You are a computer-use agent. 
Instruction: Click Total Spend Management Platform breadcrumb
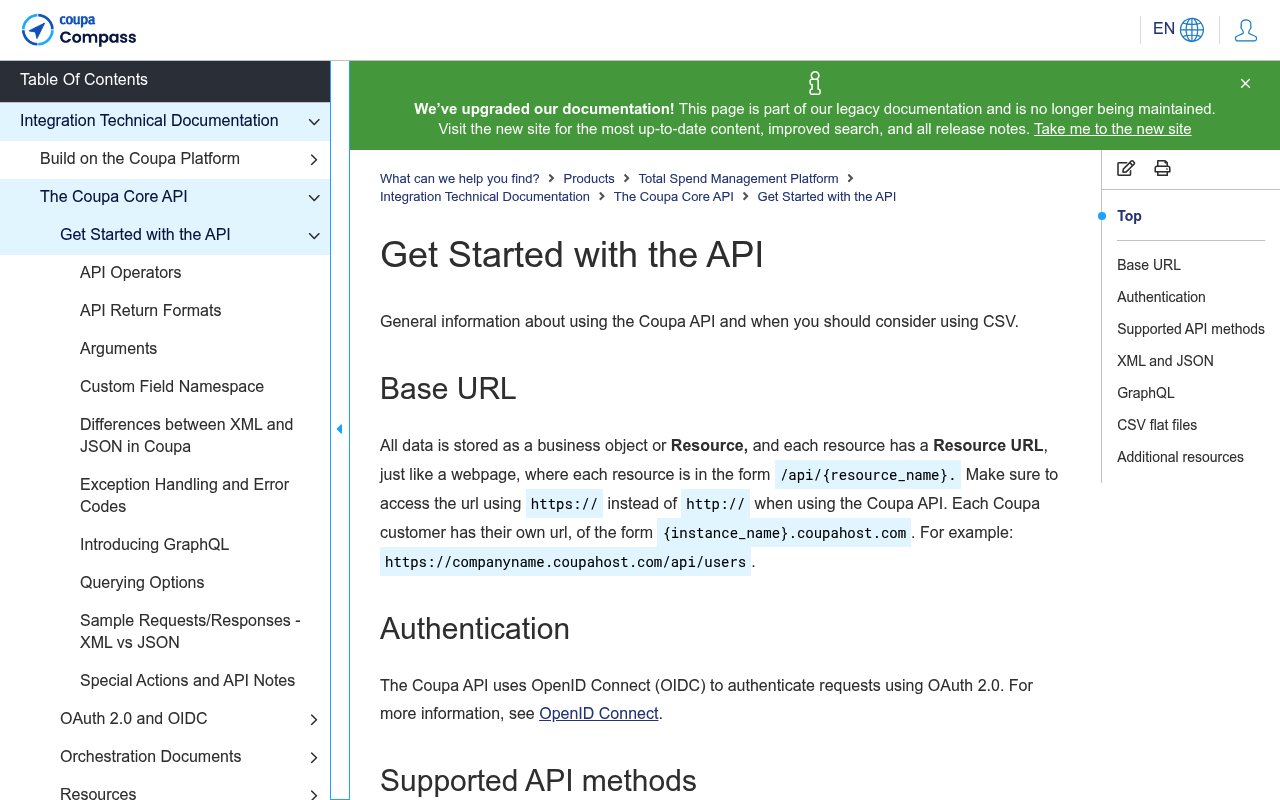click(x=739, y=179)
